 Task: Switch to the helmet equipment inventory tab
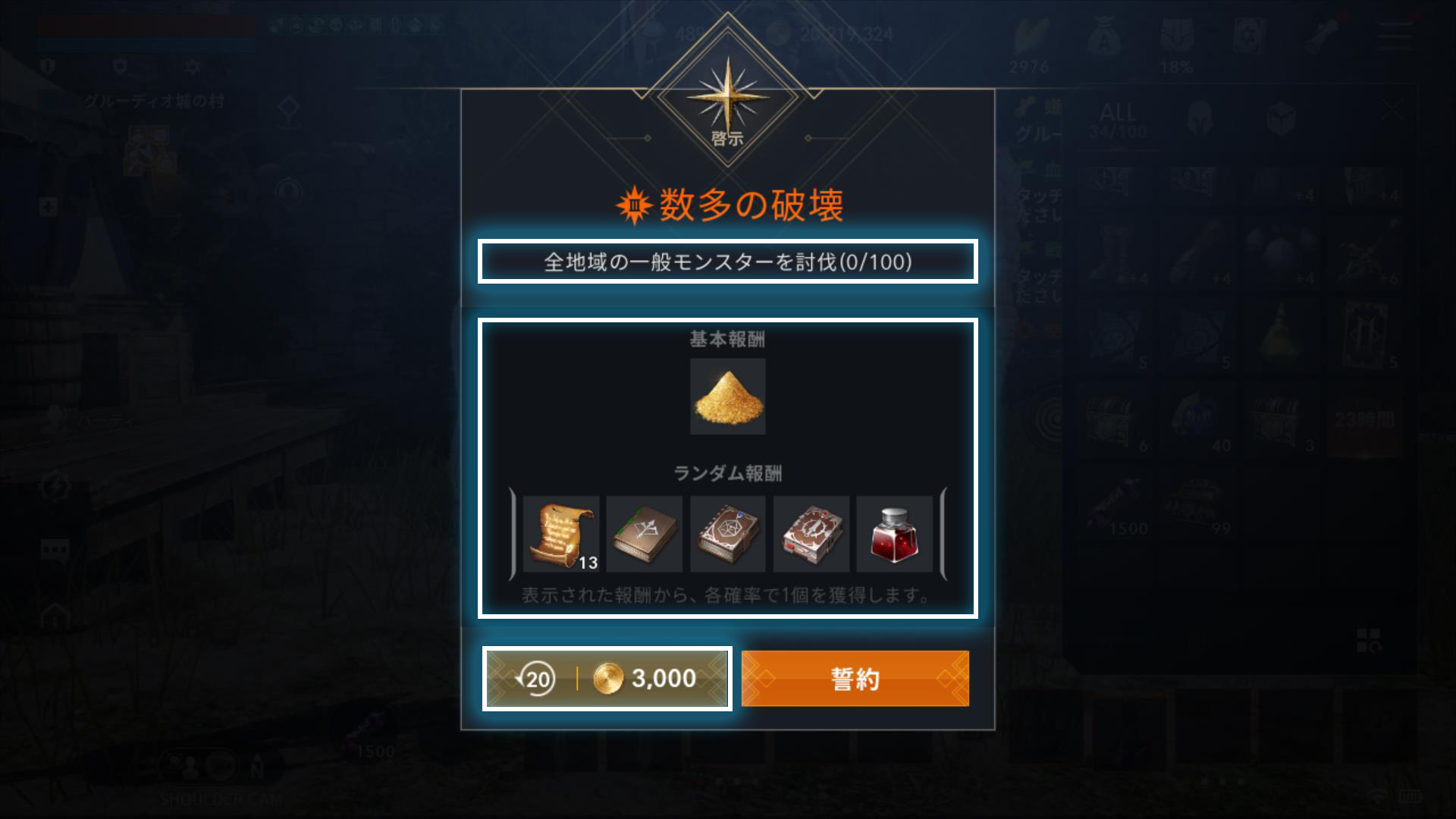(x=1199, y=120)
